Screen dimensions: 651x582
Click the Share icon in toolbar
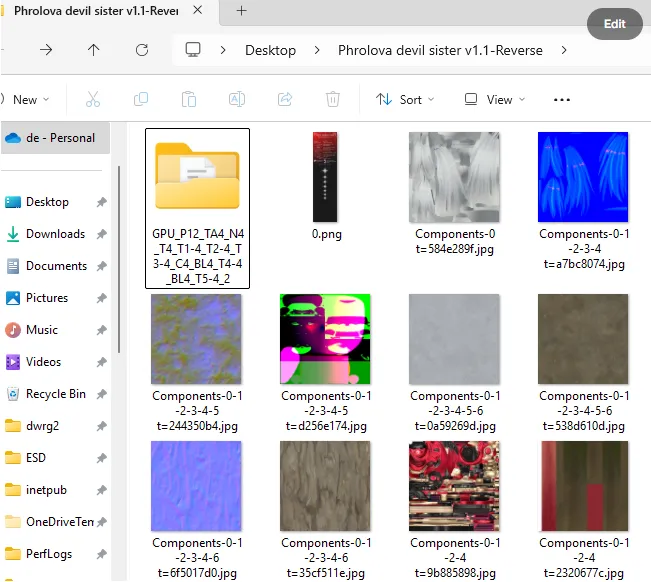pos(285,100)
